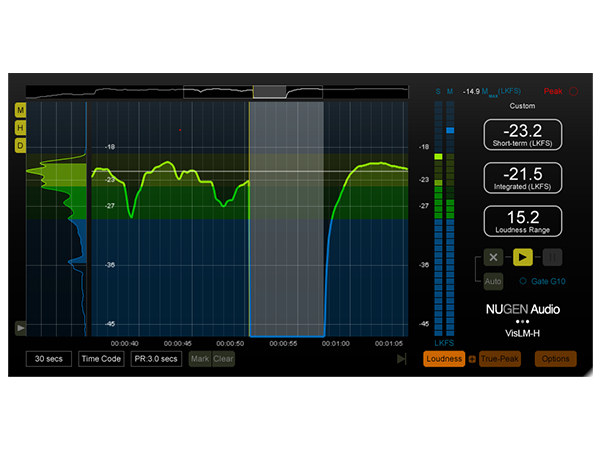Switch to the Loudness view
The image size is (600, 450).
click(444, 359)
